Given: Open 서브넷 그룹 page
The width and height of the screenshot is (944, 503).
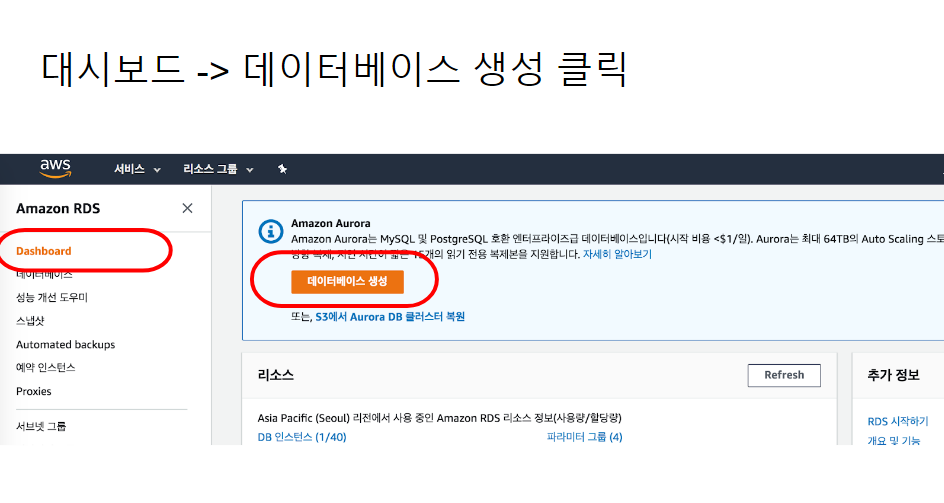Looking at the screenshot, I should 41,426.
